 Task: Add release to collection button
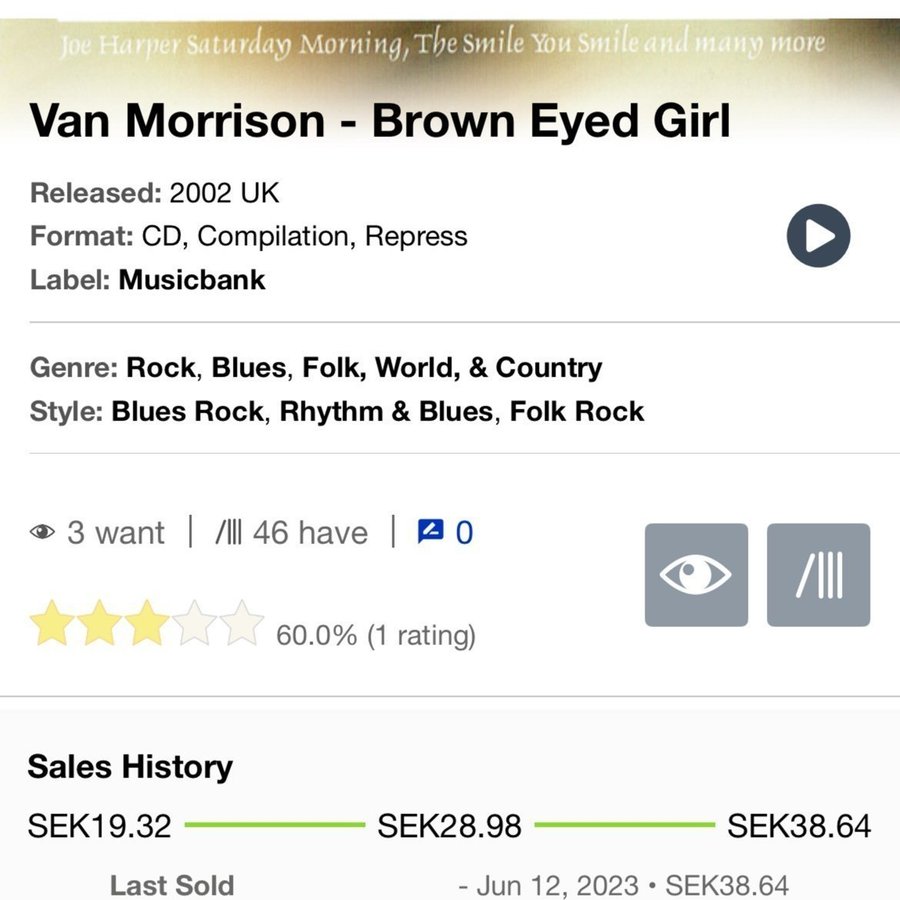coord(818,575)
